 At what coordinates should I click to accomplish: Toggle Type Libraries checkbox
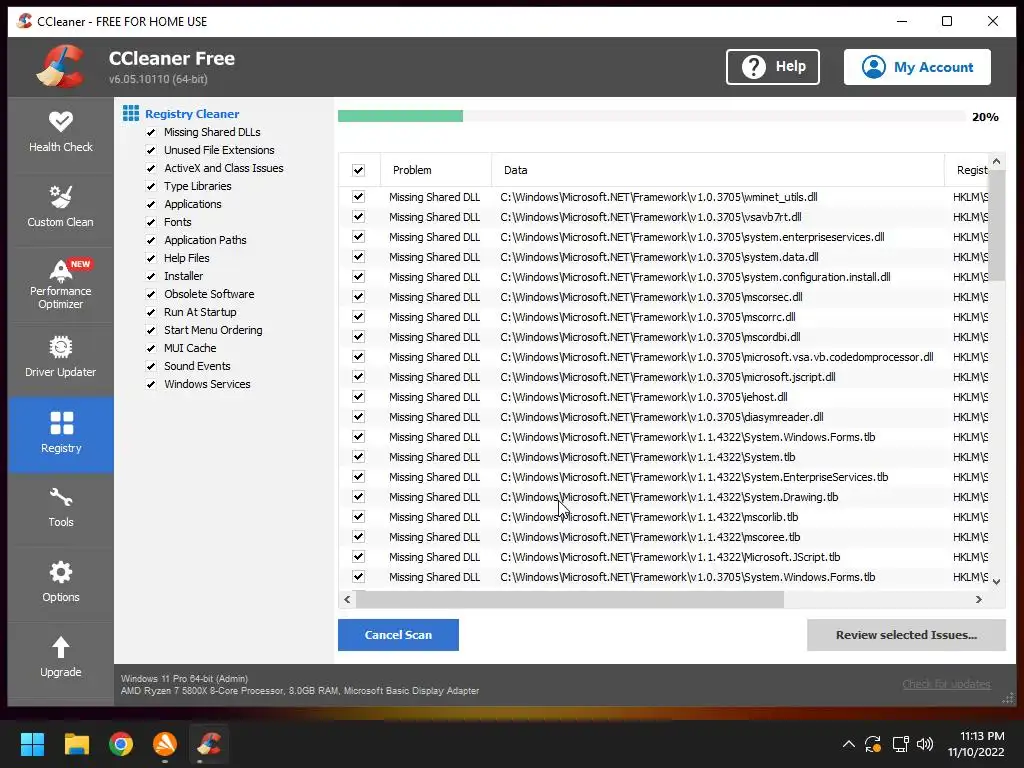click(x=151, y=186)
